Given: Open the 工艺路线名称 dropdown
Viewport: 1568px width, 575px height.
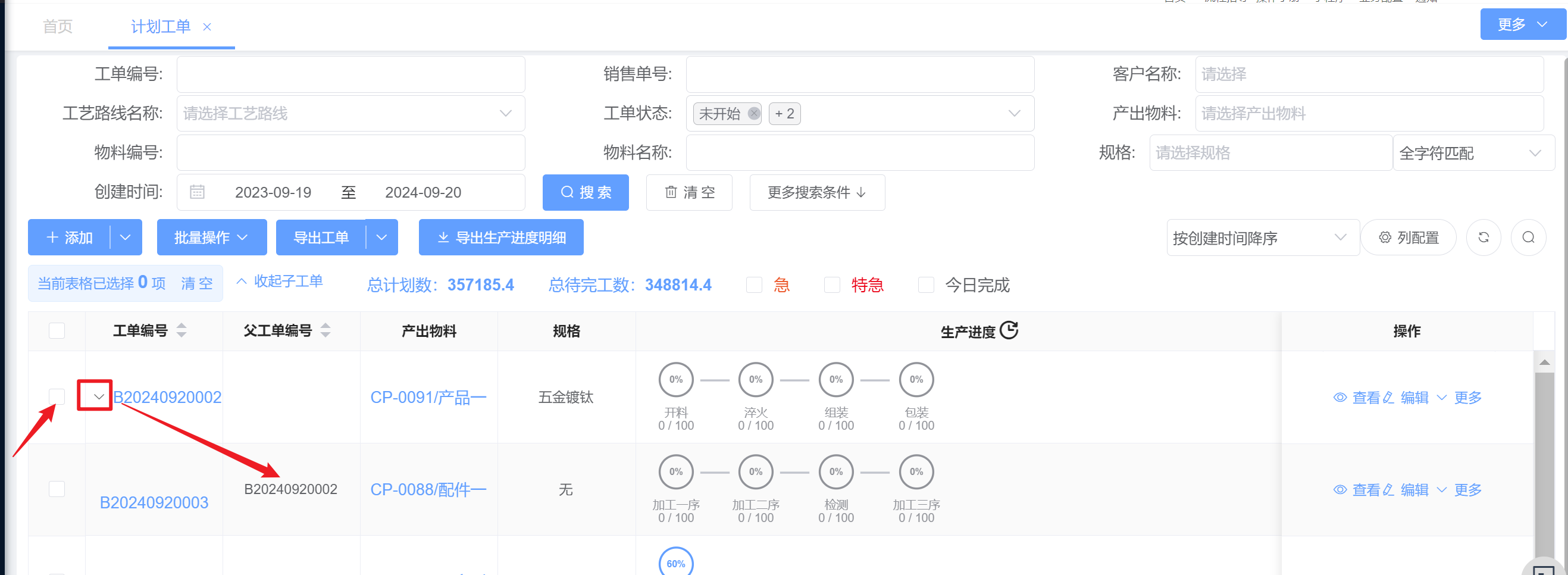Looking at the screenshot, I should coord(350,113).
